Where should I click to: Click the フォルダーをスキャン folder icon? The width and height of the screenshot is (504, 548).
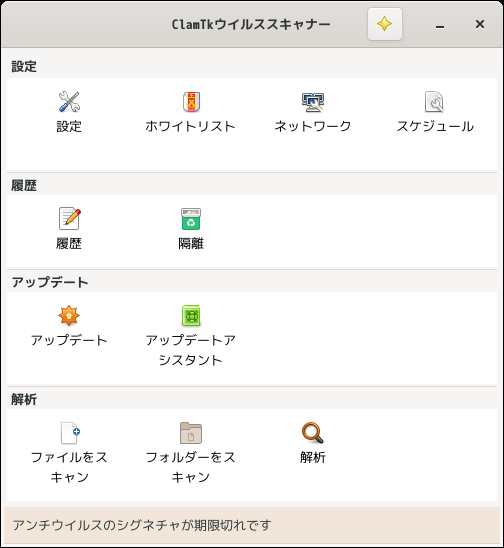(191, 433)
